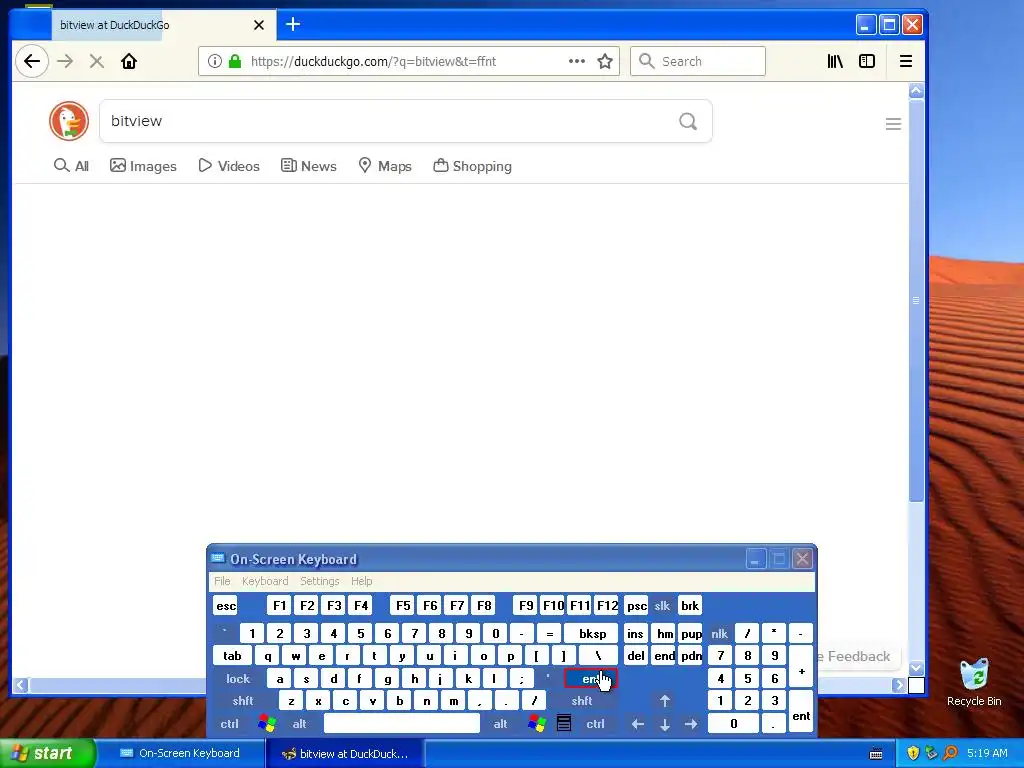Switch to the Images tab
The image size is (1024, 768).
click(x=143, y=166)
